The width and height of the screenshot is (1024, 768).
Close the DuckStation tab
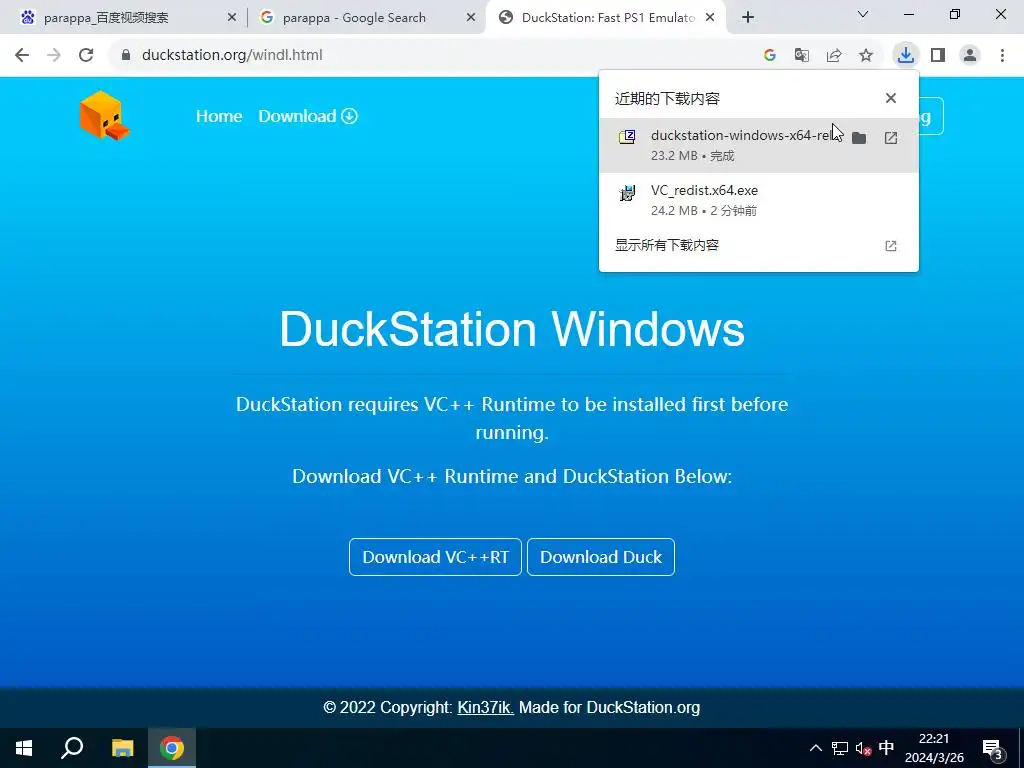point(712,18)
